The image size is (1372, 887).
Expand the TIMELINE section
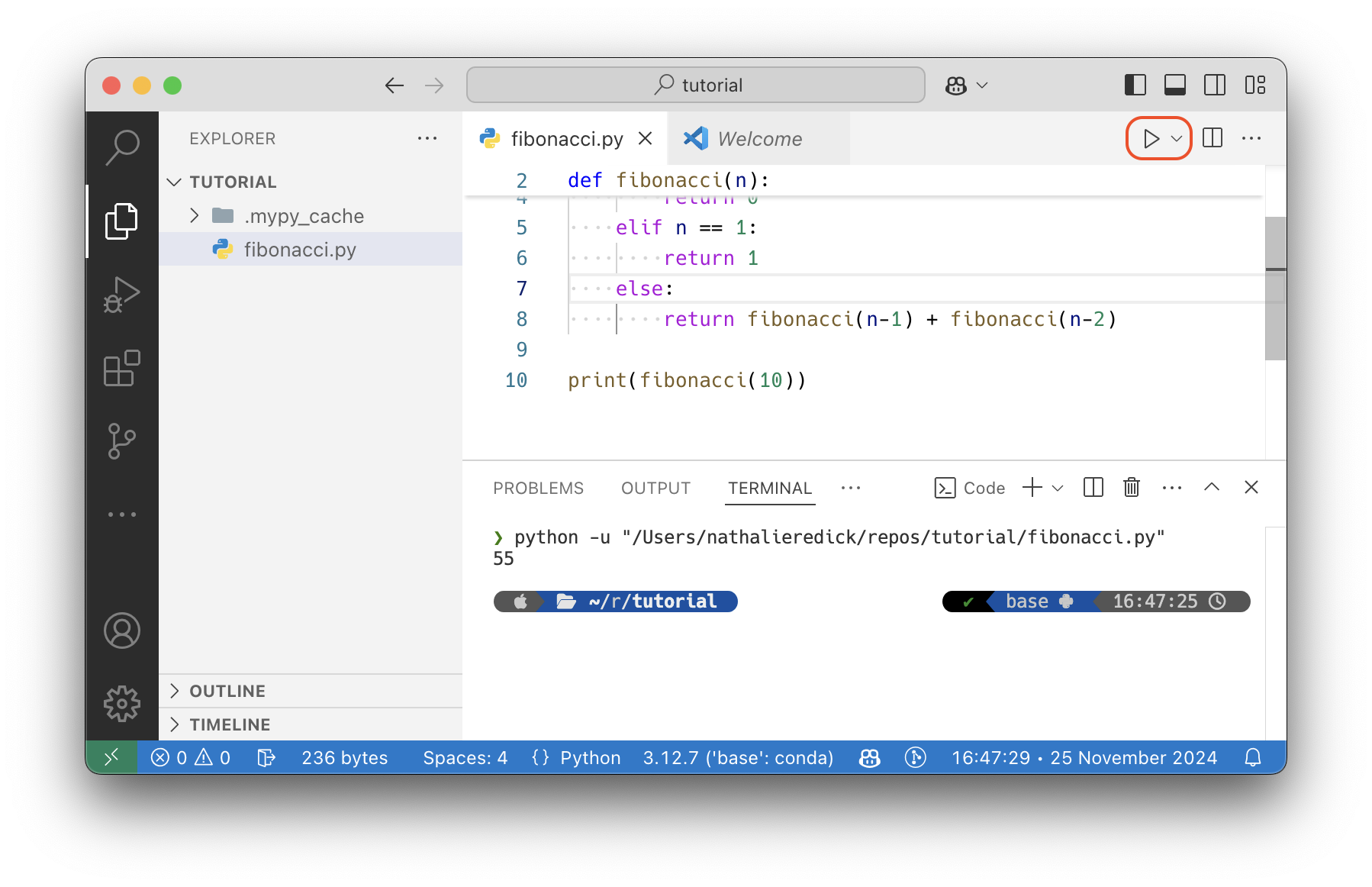[x=310, y=724]
